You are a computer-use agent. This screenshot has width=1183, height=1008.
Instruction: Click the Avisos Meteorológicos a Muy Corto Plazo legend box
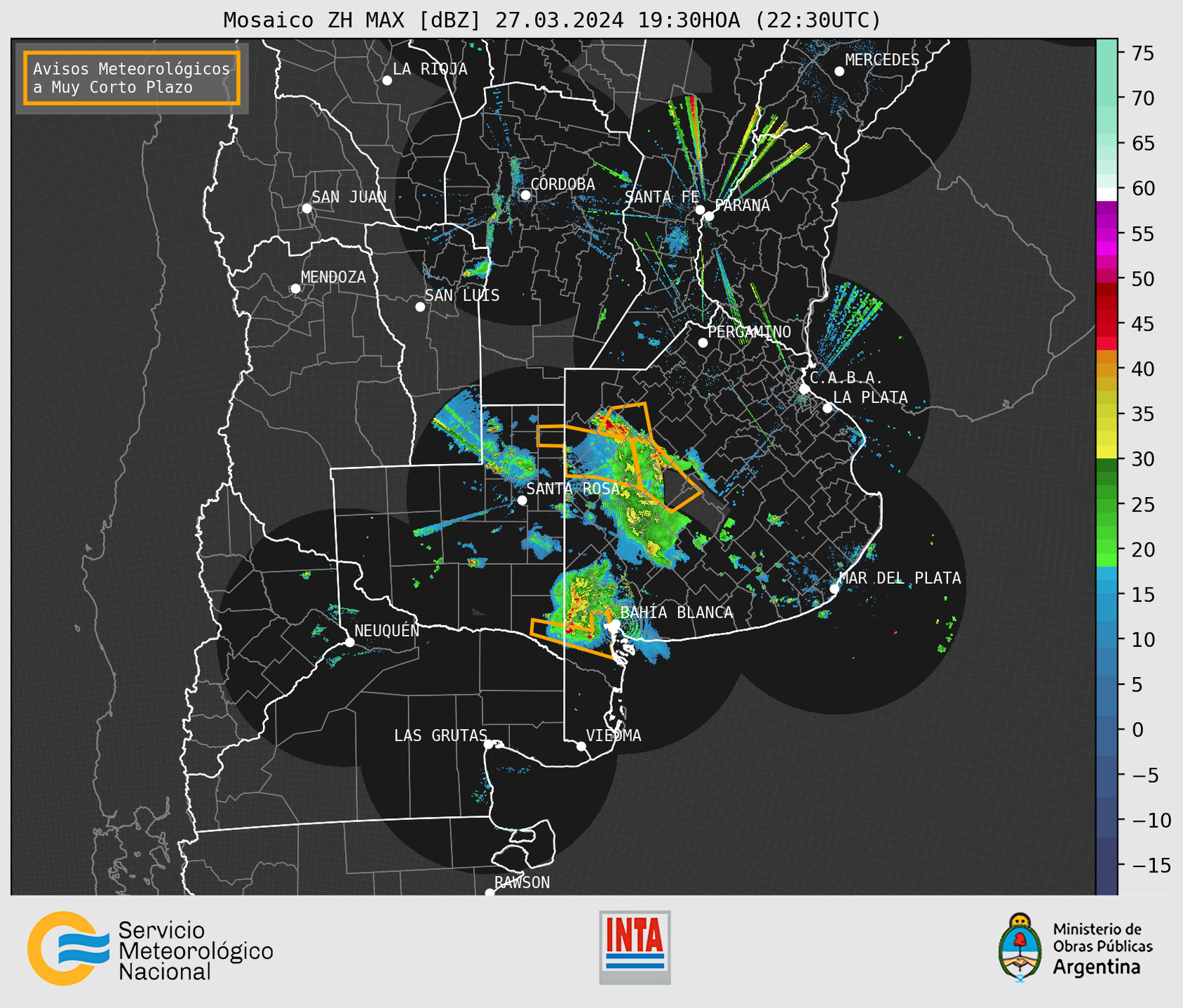tap(132, 78)
